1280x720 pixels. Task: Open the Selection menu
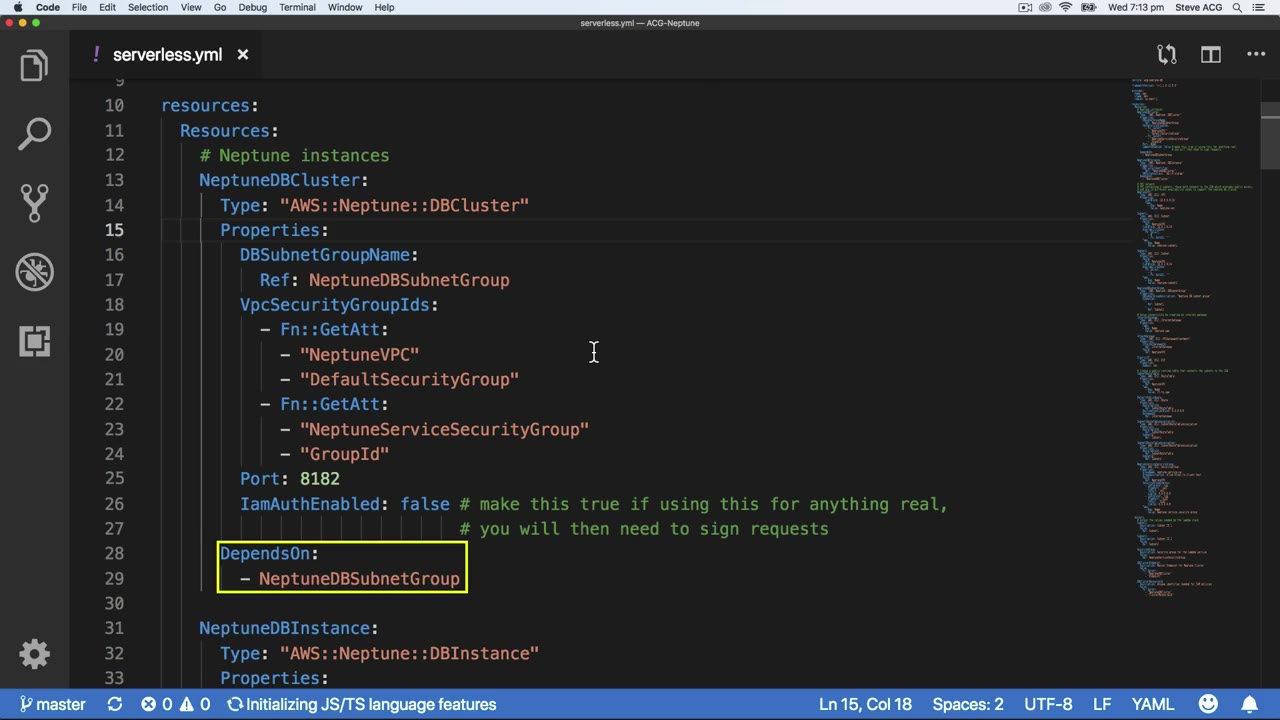click(x=147, y=7)
